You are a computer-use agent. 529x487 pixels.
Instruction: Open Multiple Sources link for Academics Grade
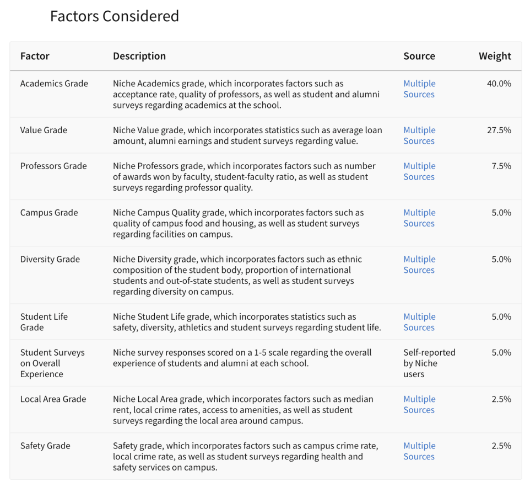[x=419, y=89]
